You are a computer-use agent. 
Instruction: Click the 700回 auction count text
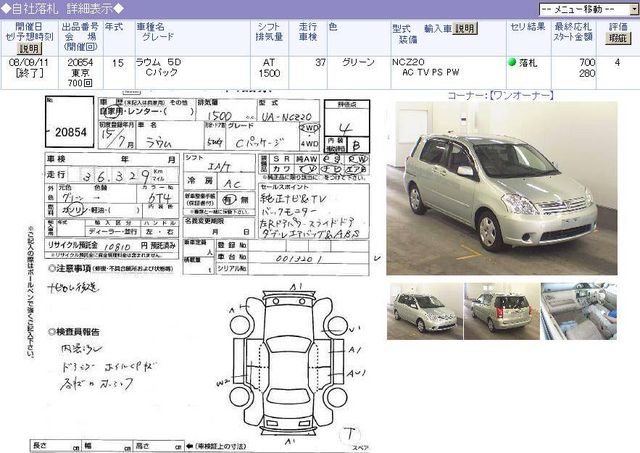pyautogui.click(x=80, y=83)
